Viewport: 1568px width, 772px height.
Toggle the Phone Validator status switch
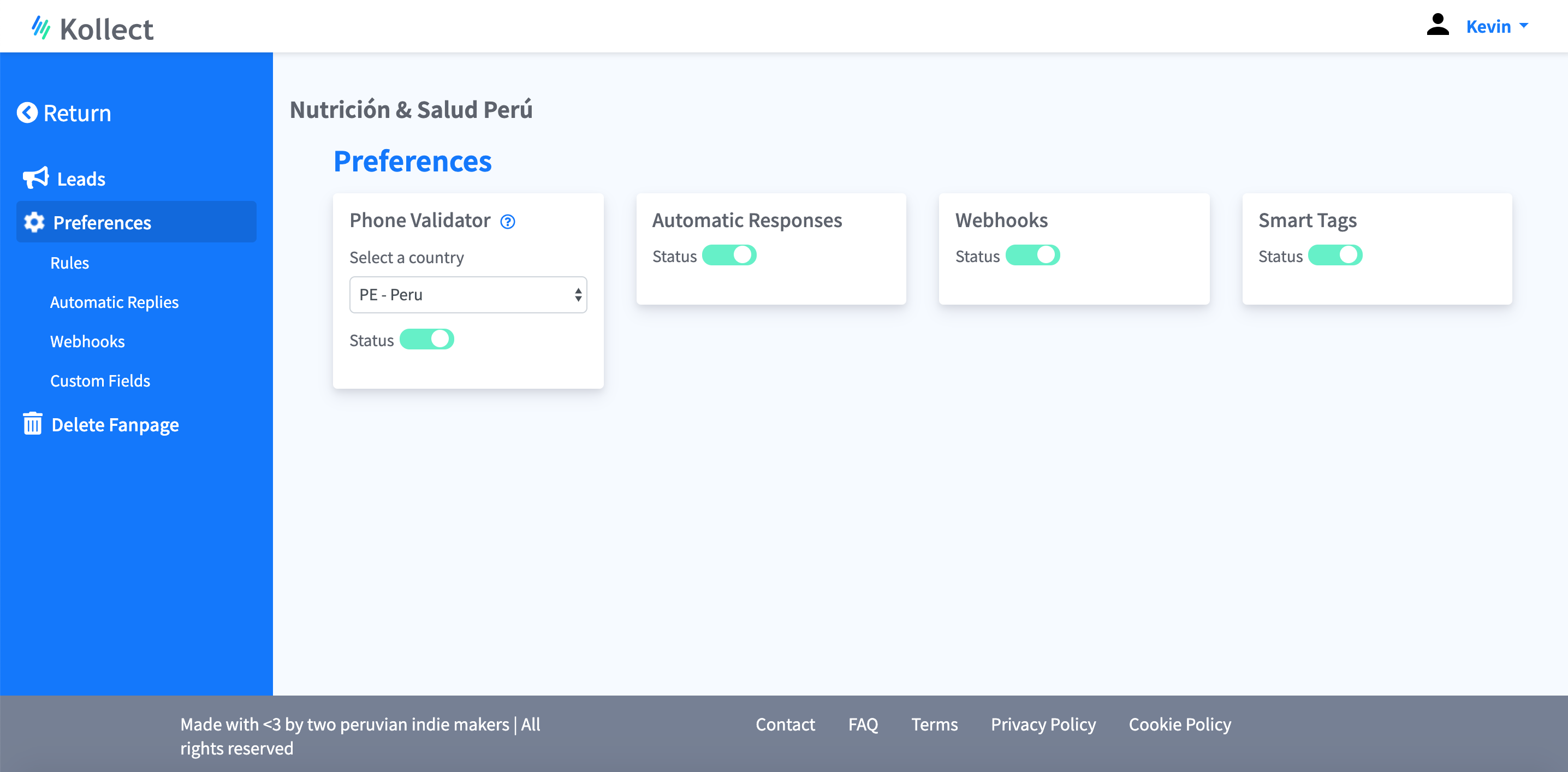(427, 339)
